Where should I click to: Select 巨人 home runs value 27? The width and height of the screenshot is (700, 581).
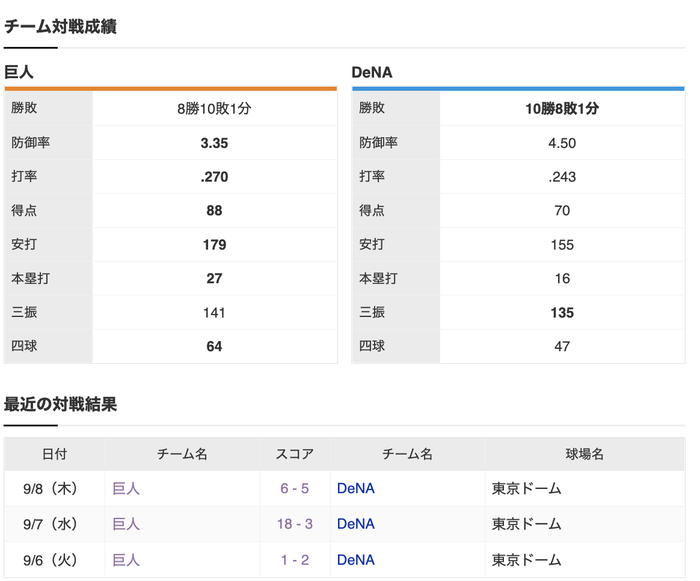[x=214, y=278]
